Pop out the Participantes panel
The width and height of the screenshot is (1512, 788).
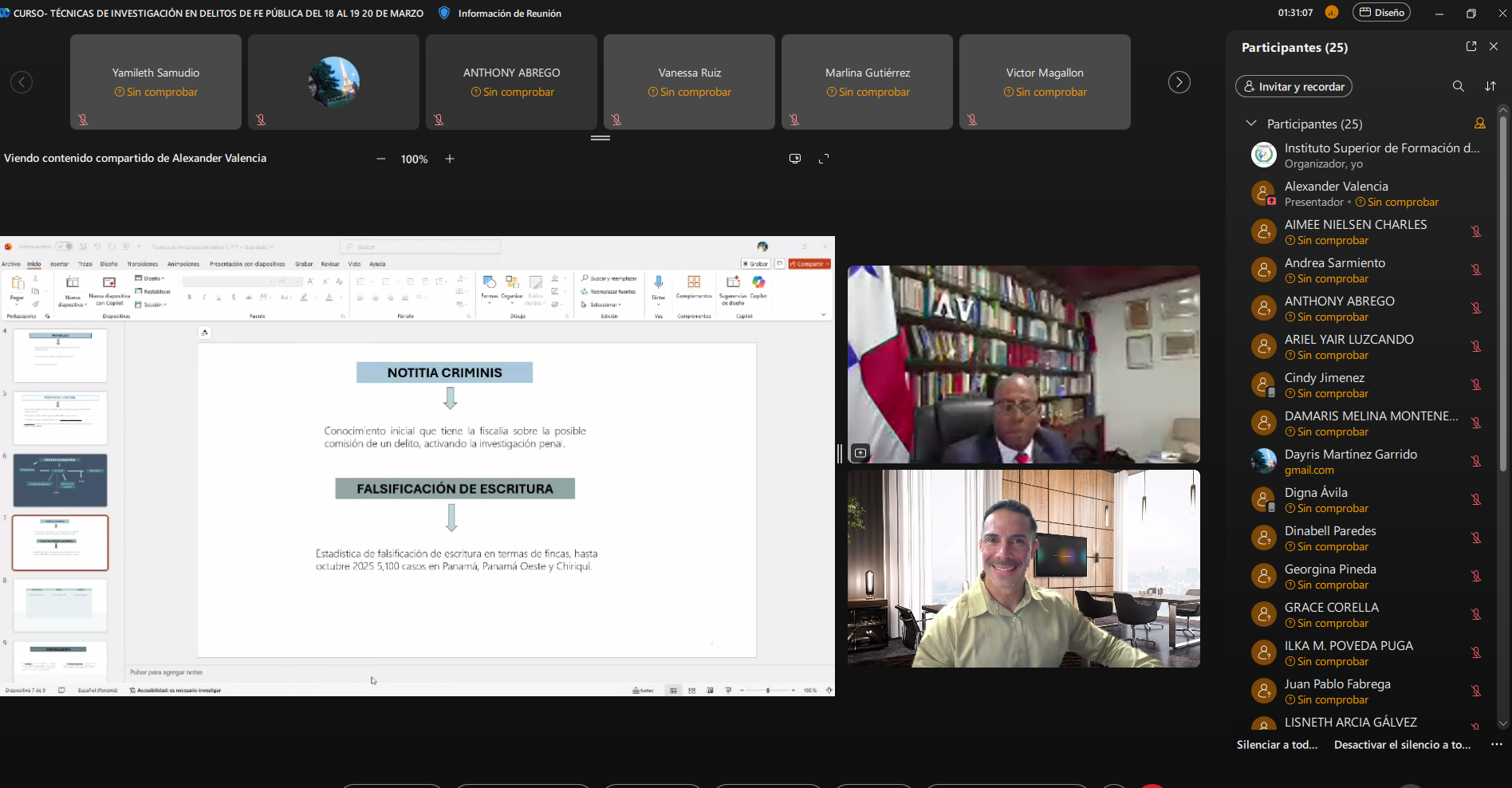click(1471, 47)
